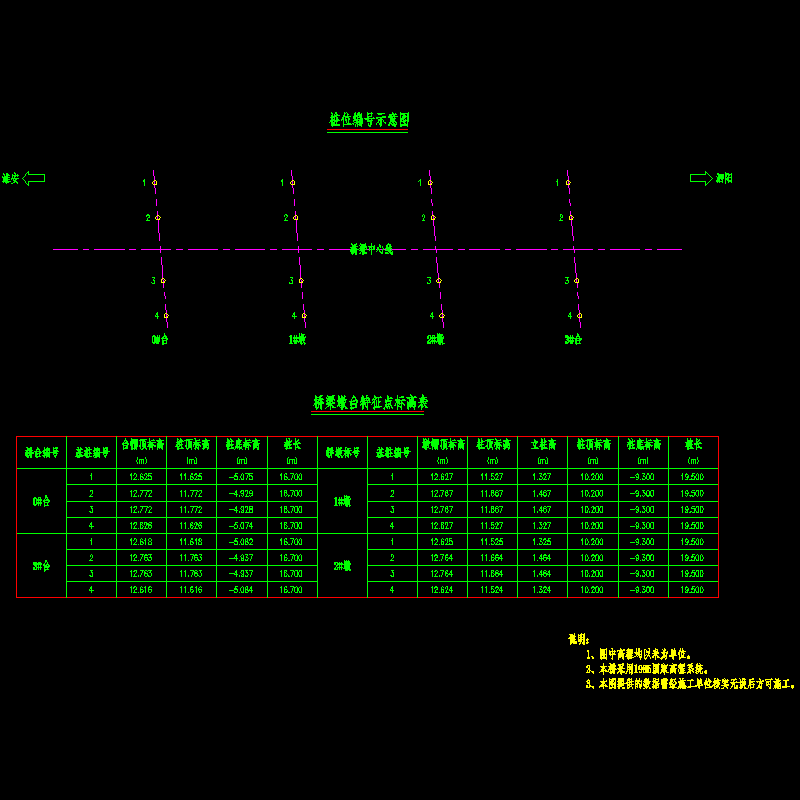Select the 泗阳 direction label
Image resolution: width=800 pixels, height=800 pixels.
[x=724, y=178]
